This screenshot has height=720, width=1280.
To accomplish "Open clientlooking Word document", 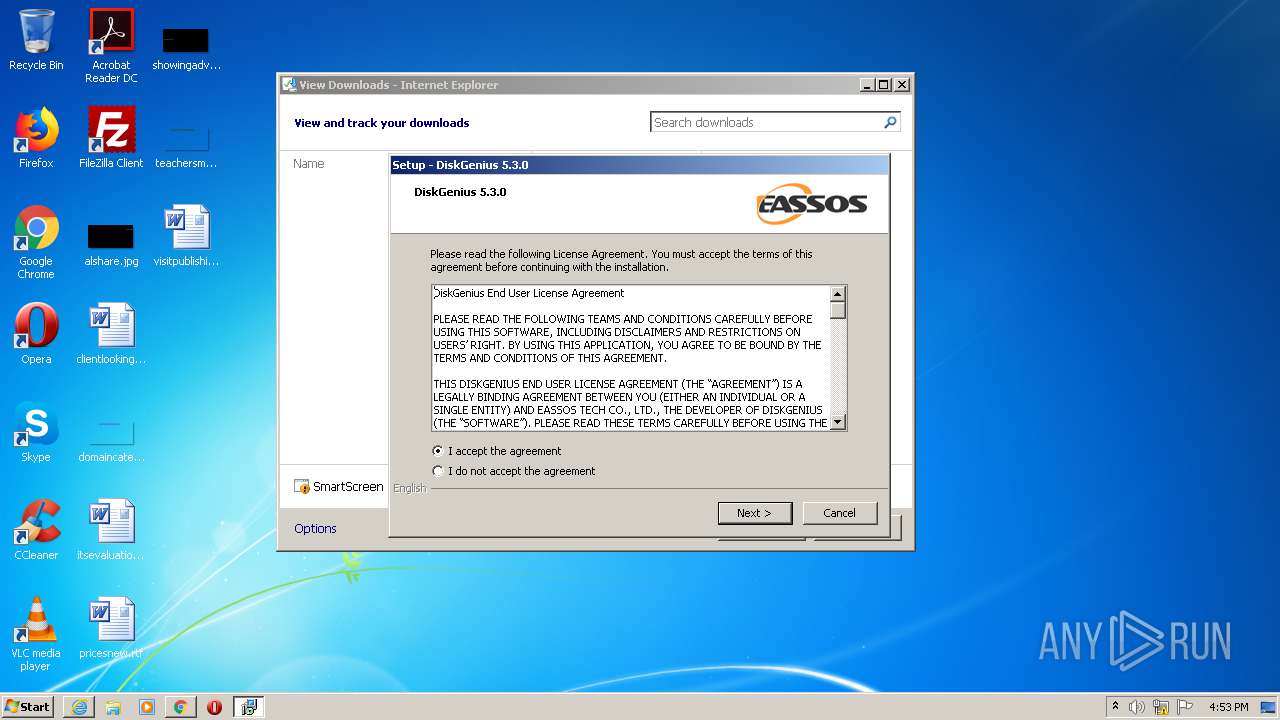I will pos(111,334).
